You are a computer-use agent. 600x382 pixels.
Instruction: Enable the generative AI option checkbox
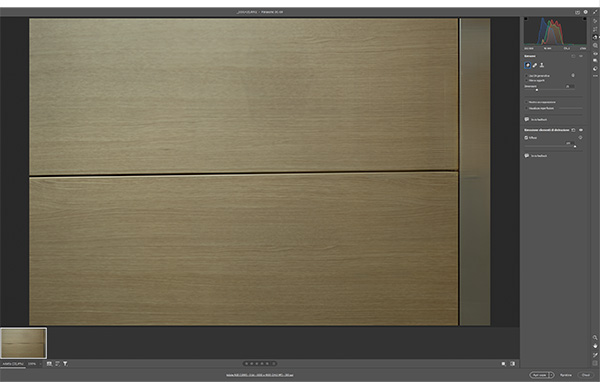tap(526, 76)
